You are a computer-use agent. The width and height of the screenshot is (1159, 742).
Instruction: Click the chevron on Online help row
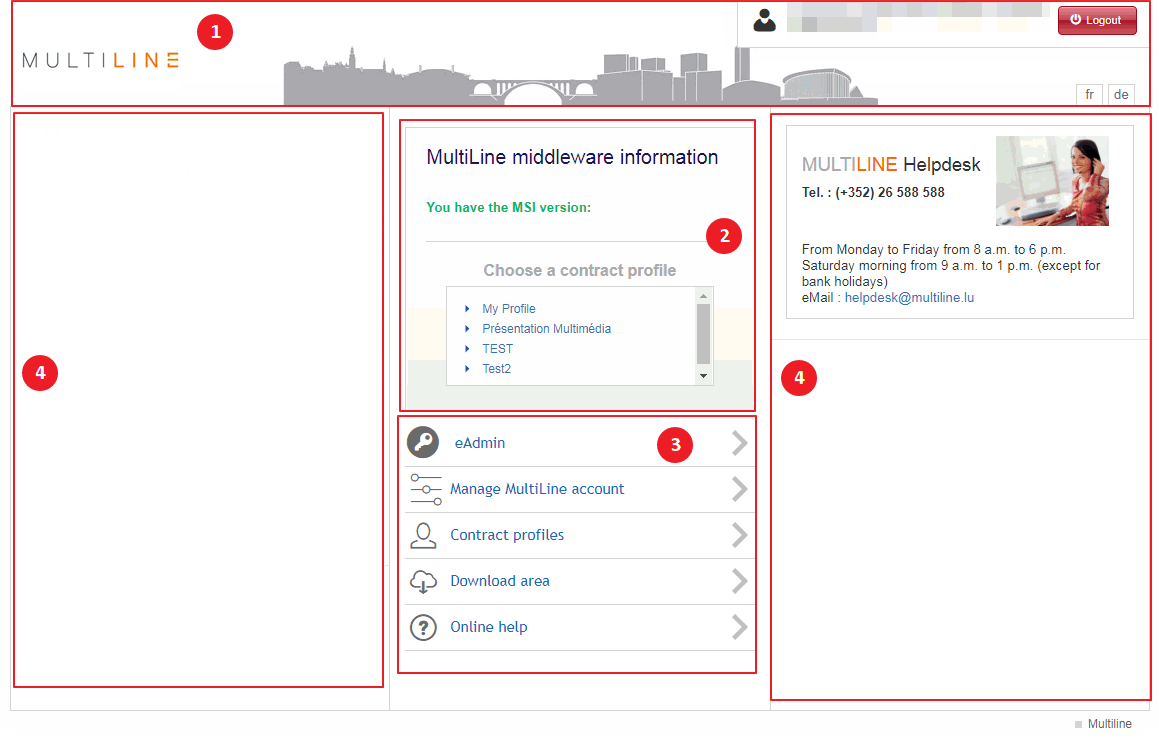tap(740, 627)
